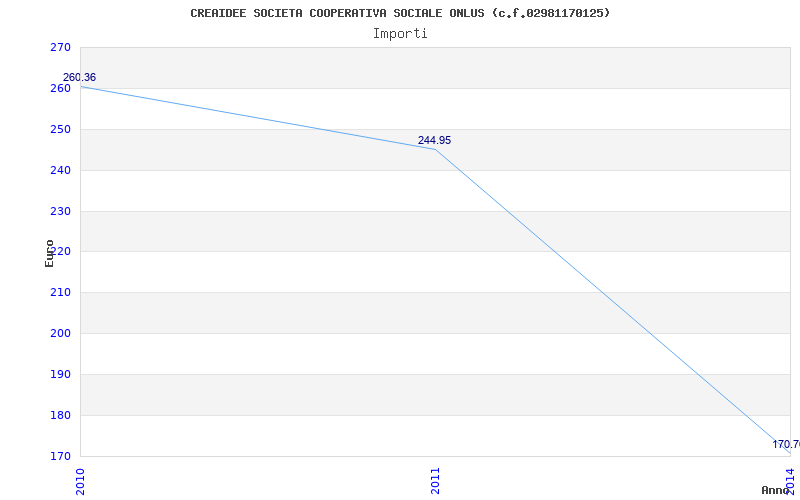Select the 260.36 data label
The image size is (800, 500).
(79, 78)
